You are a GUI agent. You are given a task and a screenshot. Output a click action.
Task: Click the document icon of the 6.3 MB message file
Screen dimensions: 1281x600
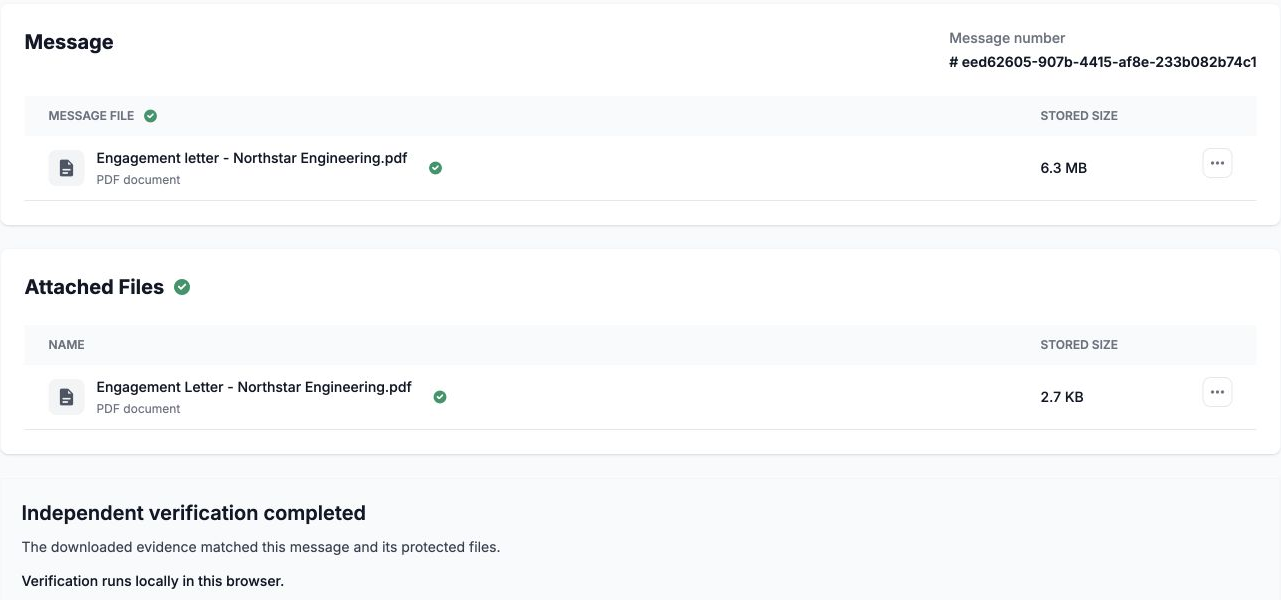tap(66, 168)
